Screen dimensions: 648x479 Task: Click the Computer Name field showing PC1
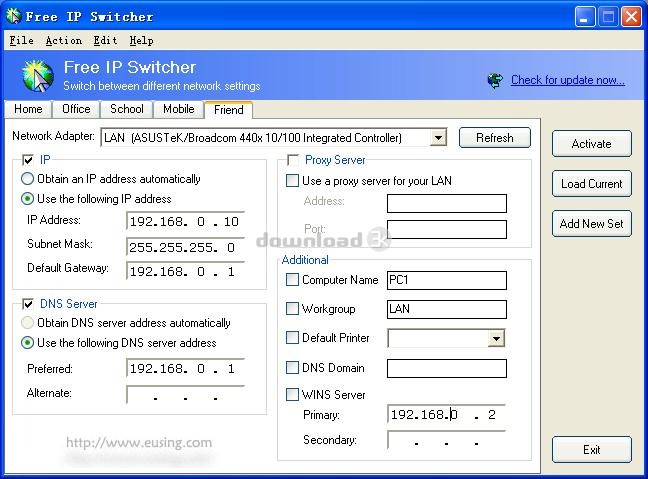point(447,280)
